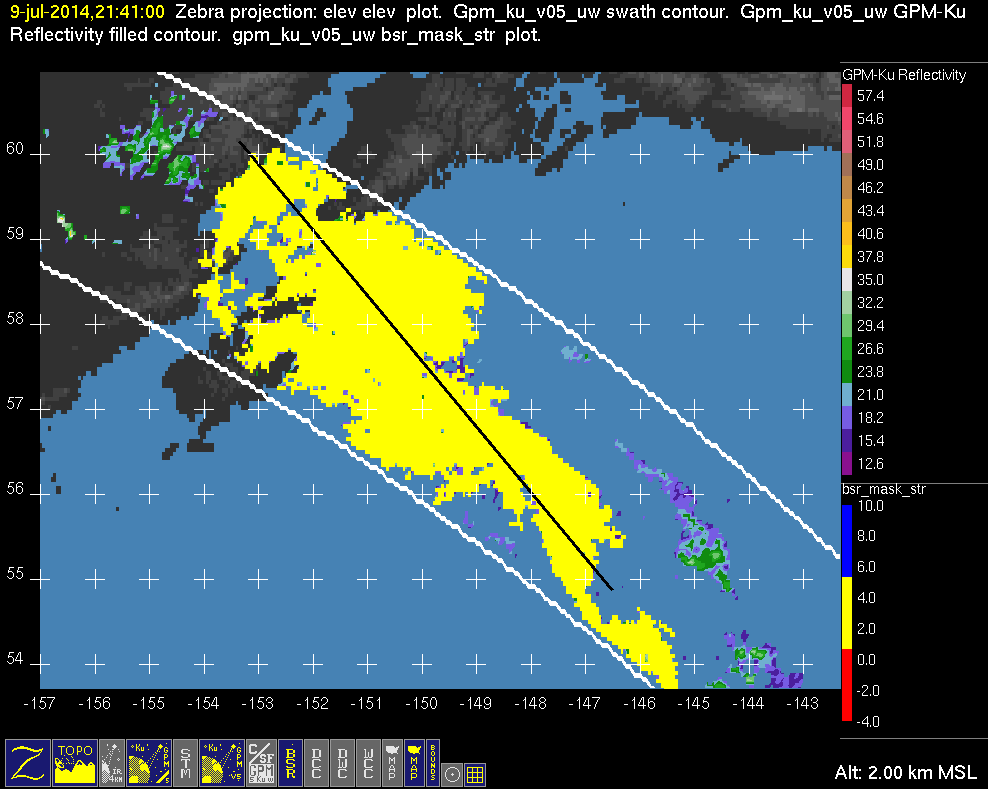Toggle the Ku GPM V5 reflectivity icon

tap(222, 762)
